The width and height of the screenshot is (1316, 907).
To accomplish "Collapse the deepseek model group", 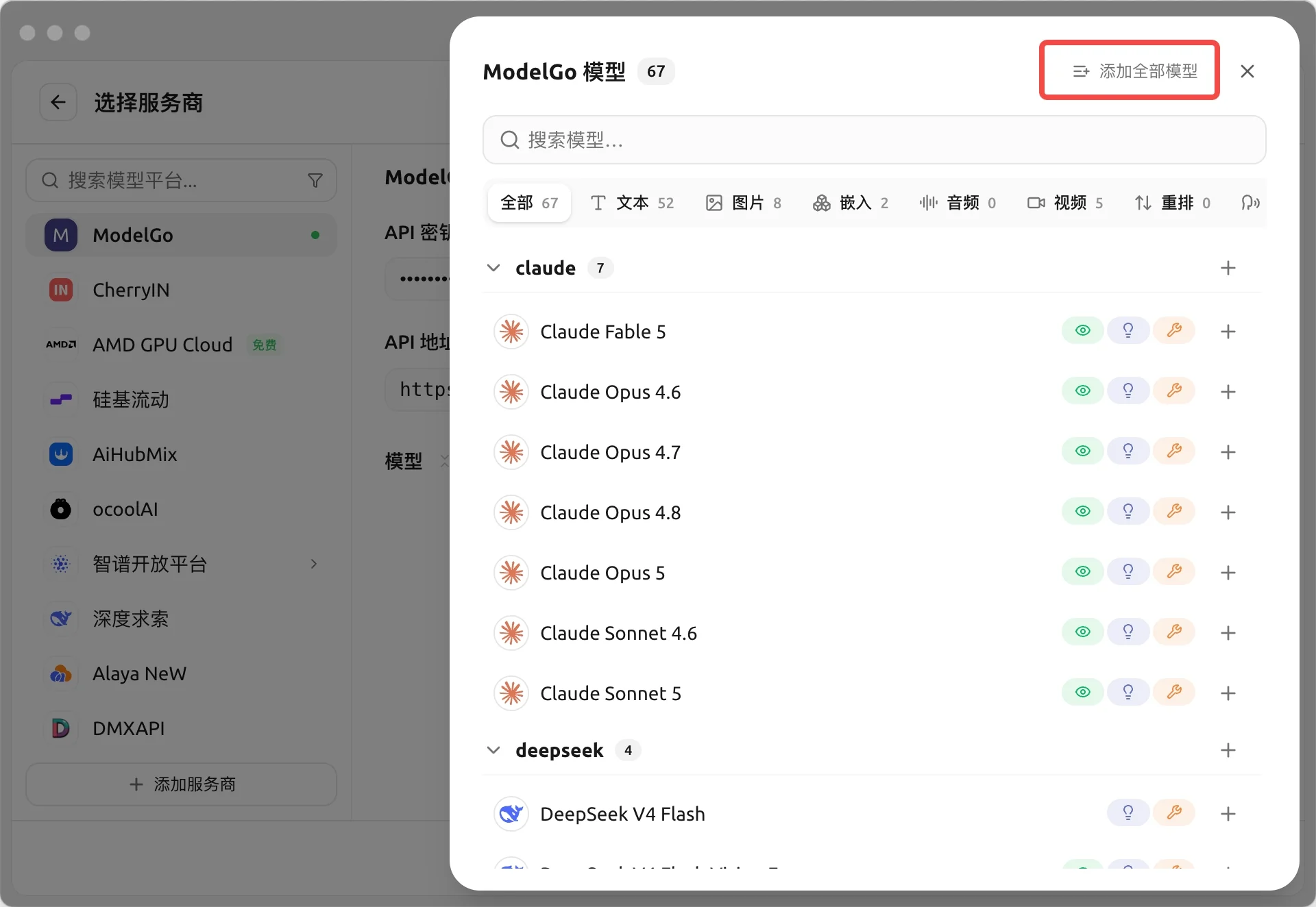I will point(493,750).
